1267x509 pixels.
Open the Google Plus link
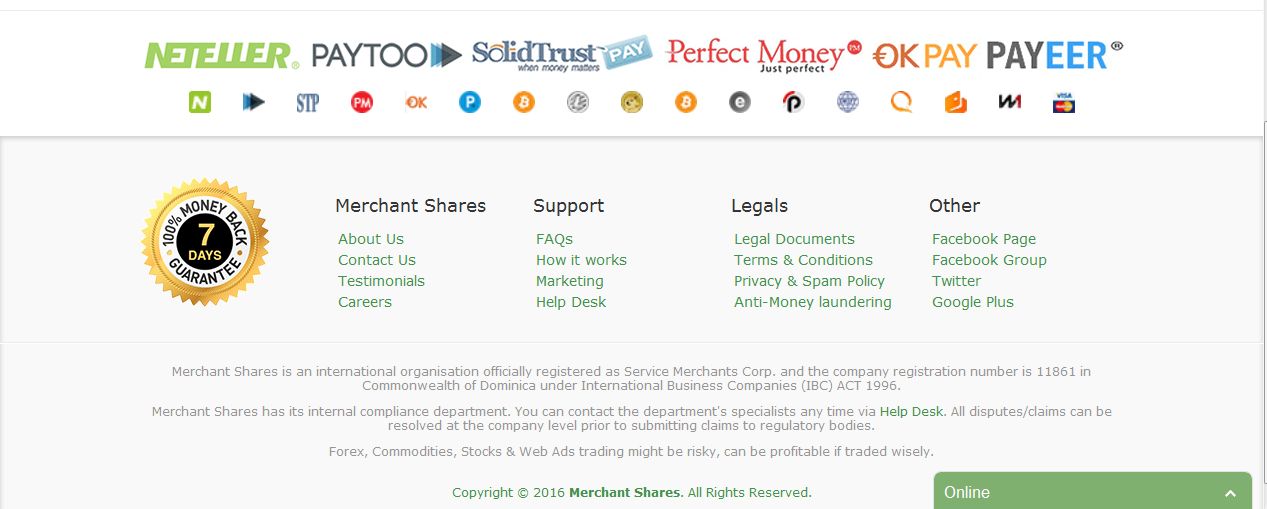[973, 302]
